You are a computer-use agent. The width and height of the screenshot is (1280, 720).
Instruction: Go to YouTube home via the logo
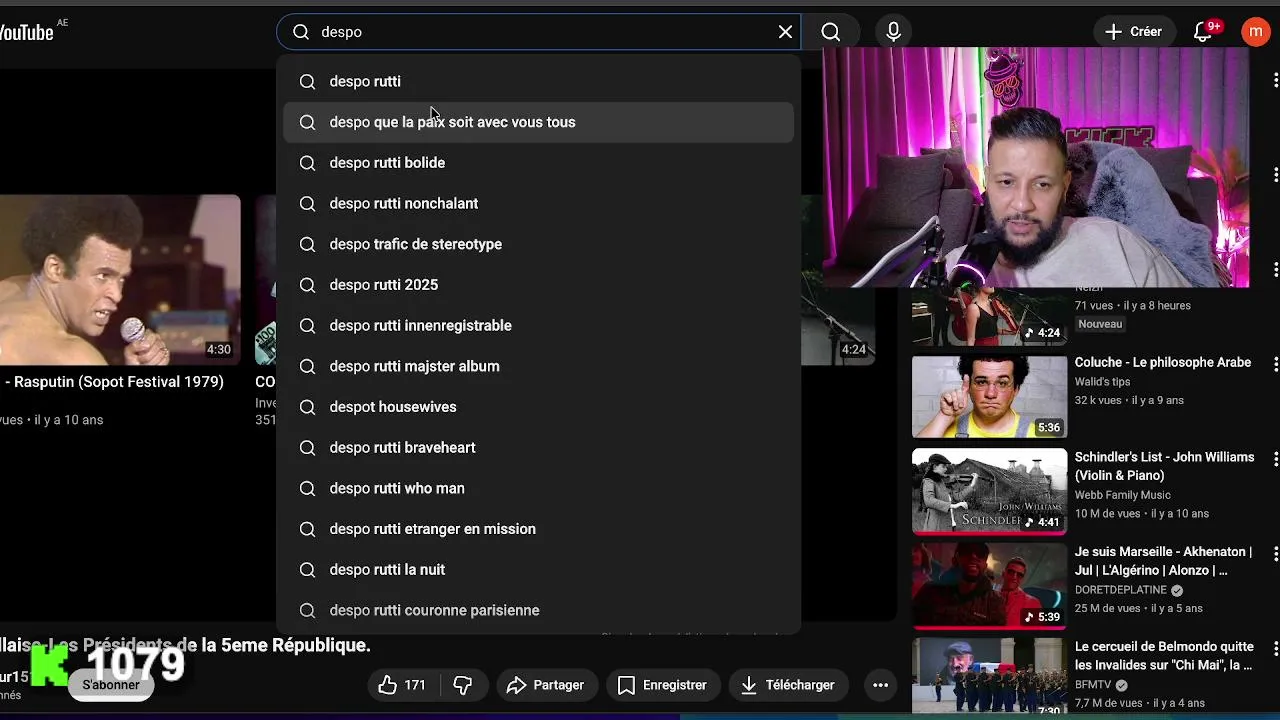coord(27,32)
